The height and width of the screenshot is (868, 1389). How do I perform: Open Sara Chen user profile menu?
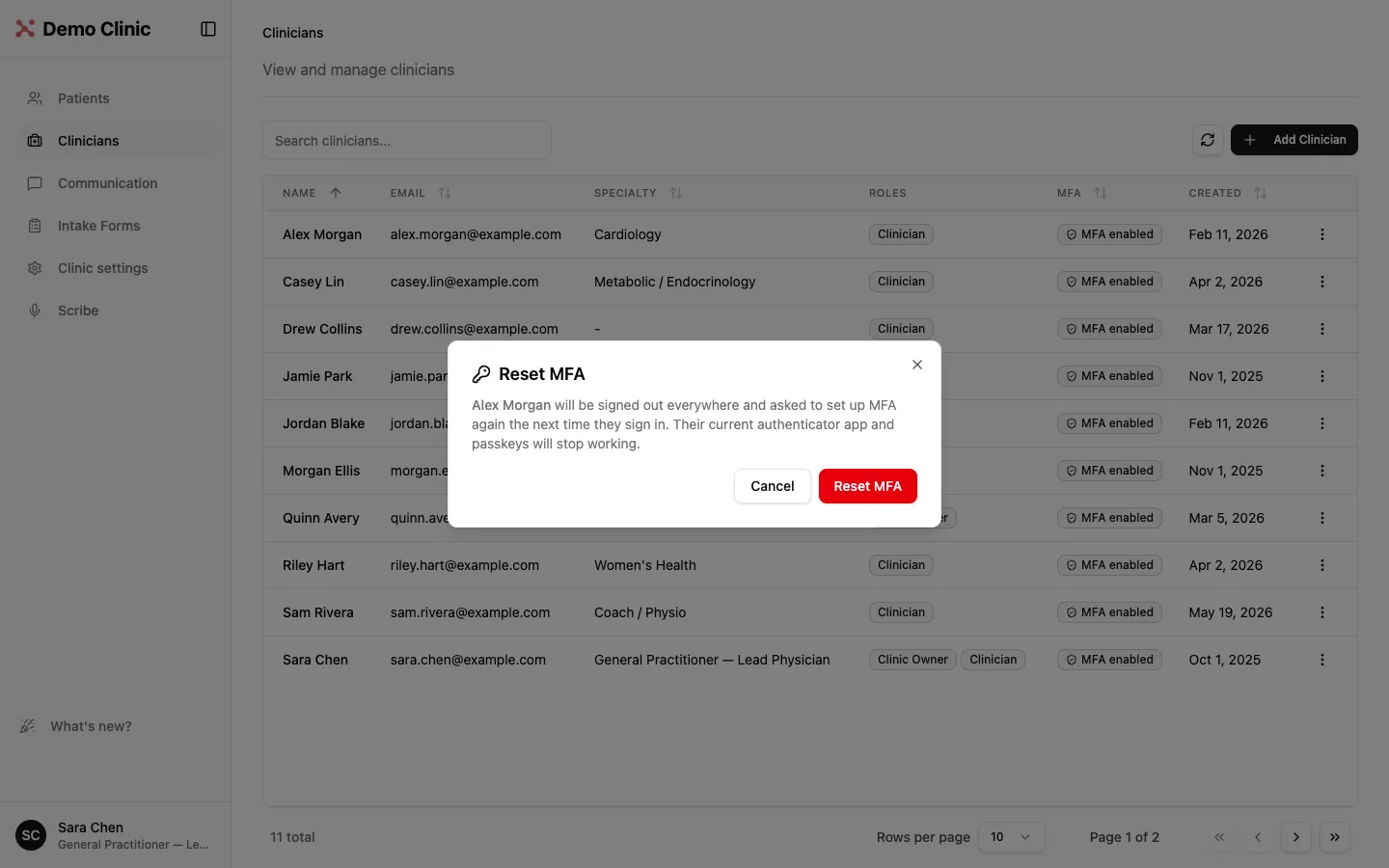(116, 835)
